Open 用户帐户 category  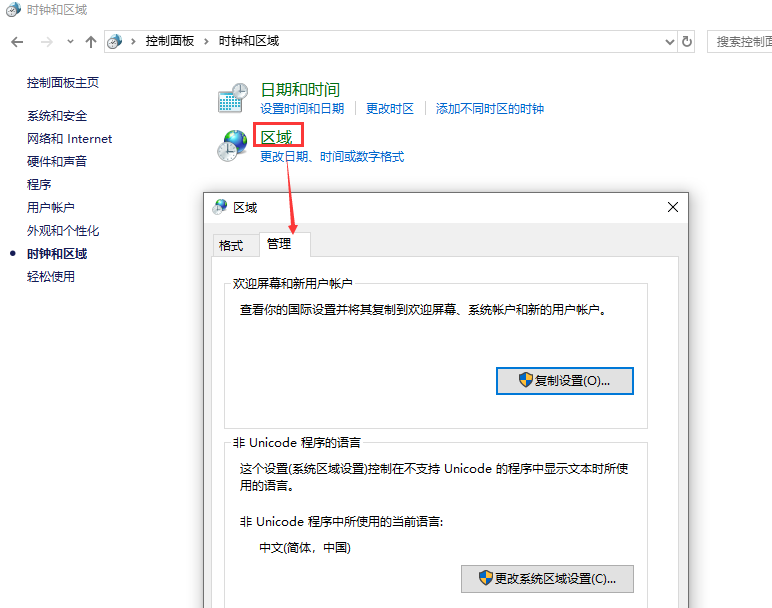51,207
